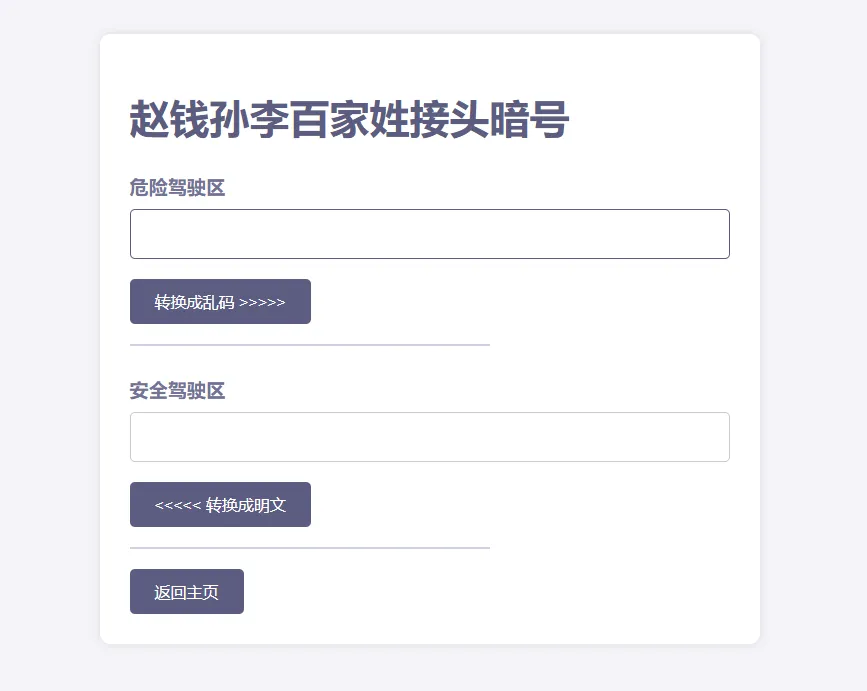Click the 危险驾驶区 section label
This screenshot has height=691, width=867.
coord(177,187)
